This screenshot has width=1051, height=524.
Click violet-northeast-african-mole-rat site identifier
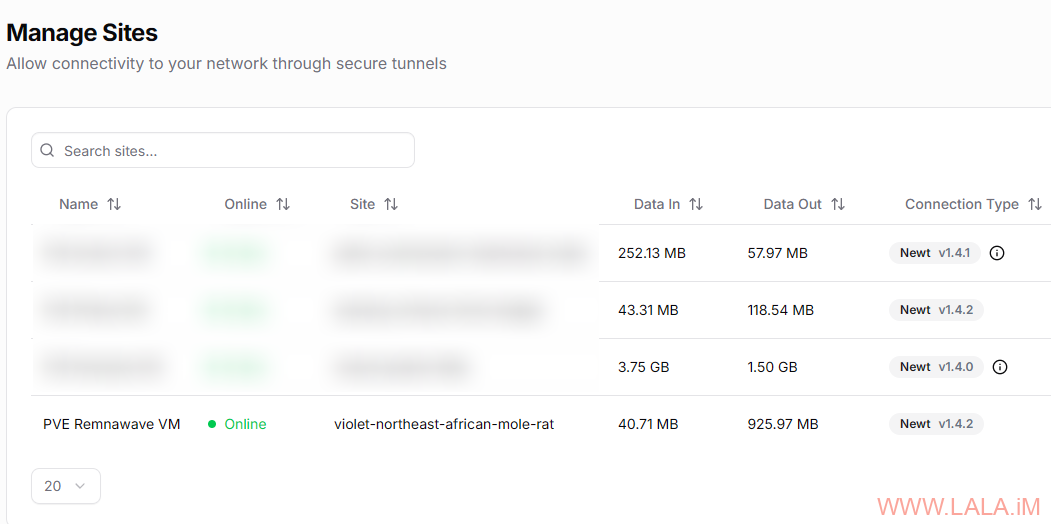[x=444, y=424]
